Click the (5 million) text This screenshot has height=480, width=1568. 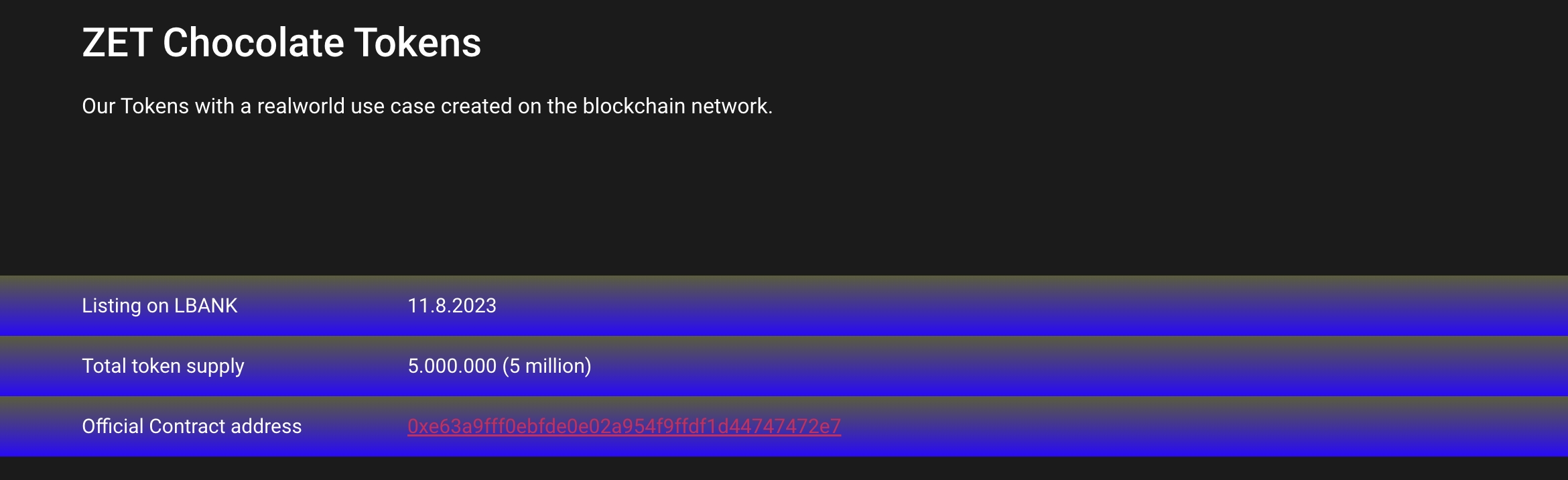click(x=547, y=366)
